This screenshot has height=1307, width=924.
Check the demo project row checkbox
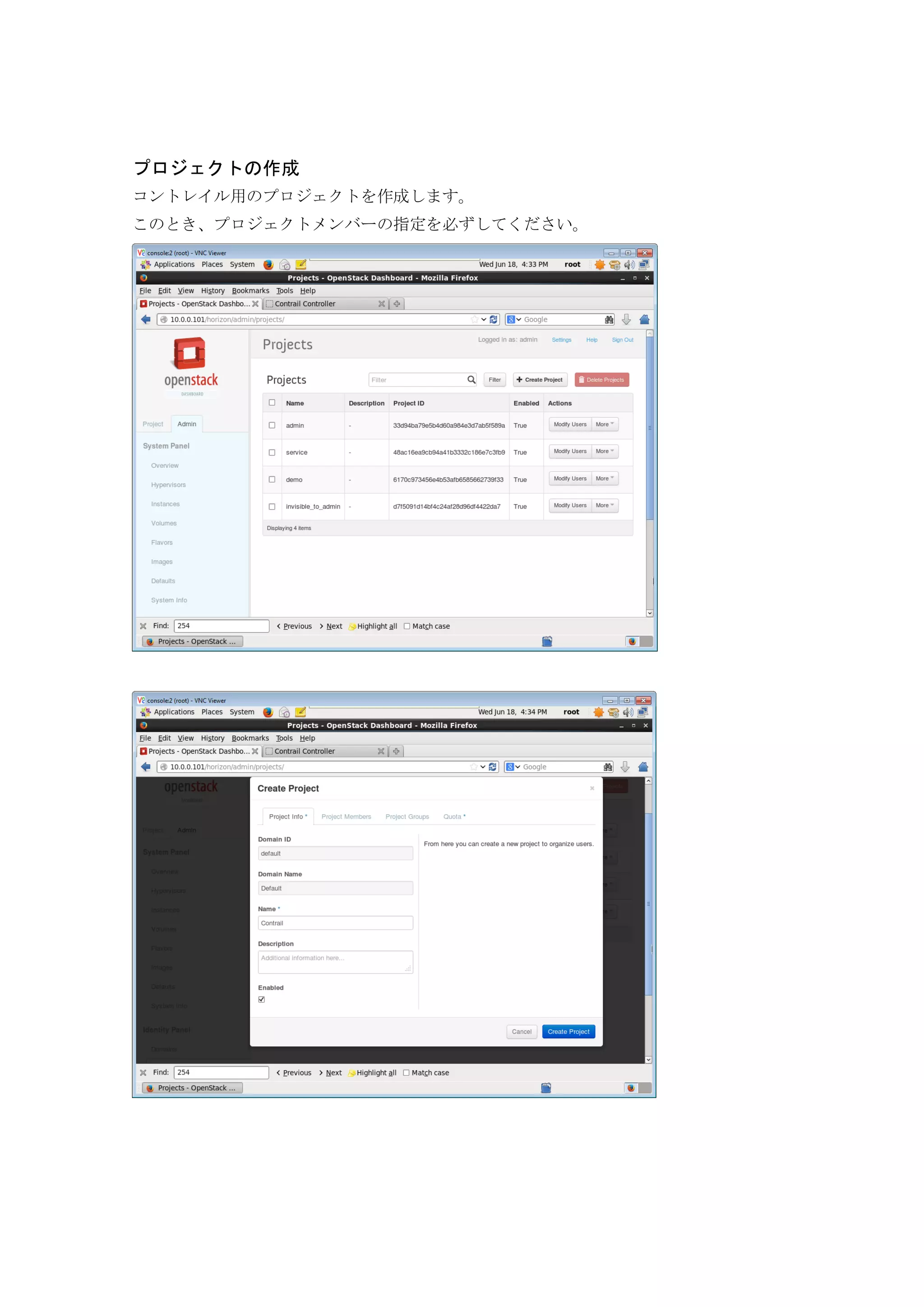(272, 479)
